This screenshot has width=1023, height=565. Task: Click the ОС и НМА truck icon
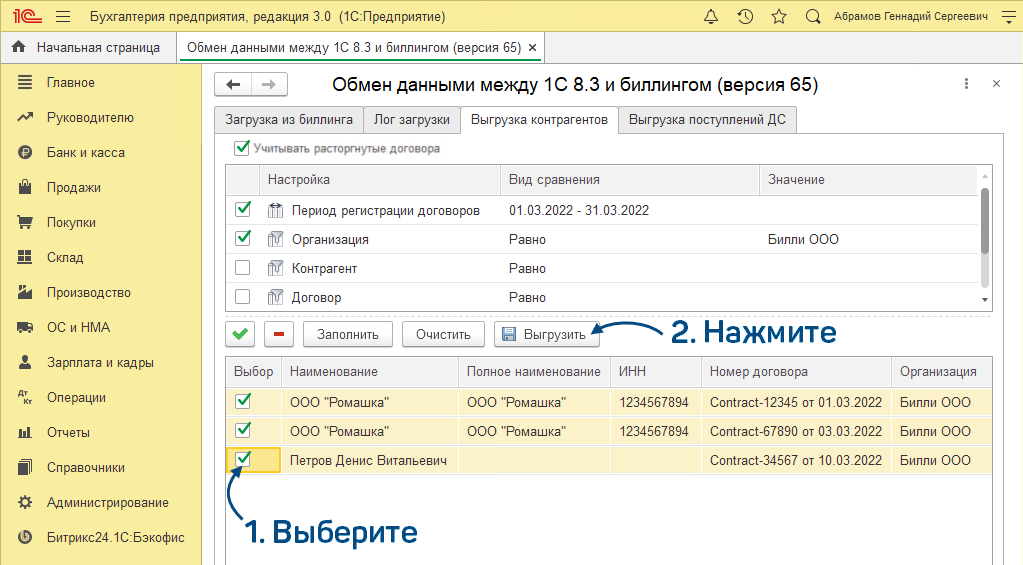pyautogui.click(x=25, y=328)
